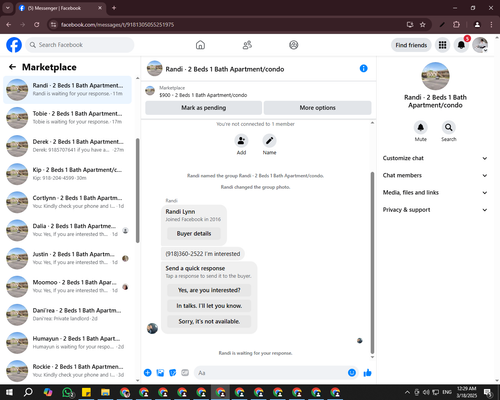The width and height of the screenshot is (500, 400).
Task: Choose a GIF from the composer
Action: coord(185,373)
